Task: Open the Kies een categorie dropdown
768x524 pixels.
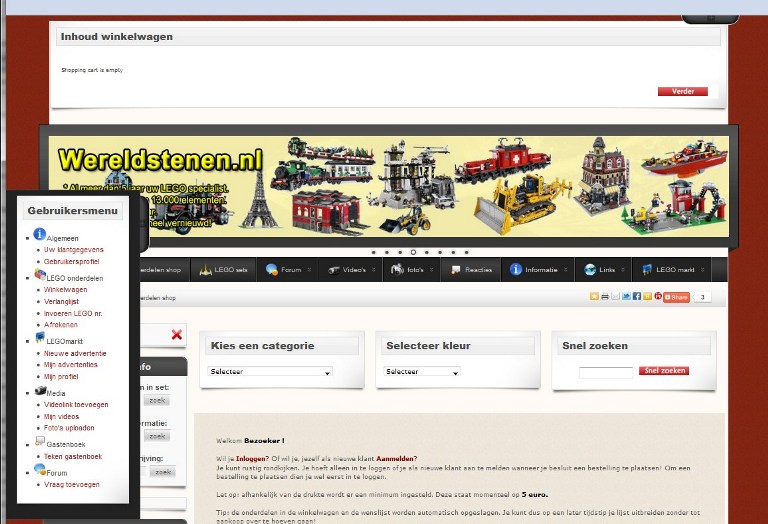Action: (x=270, y=372)
